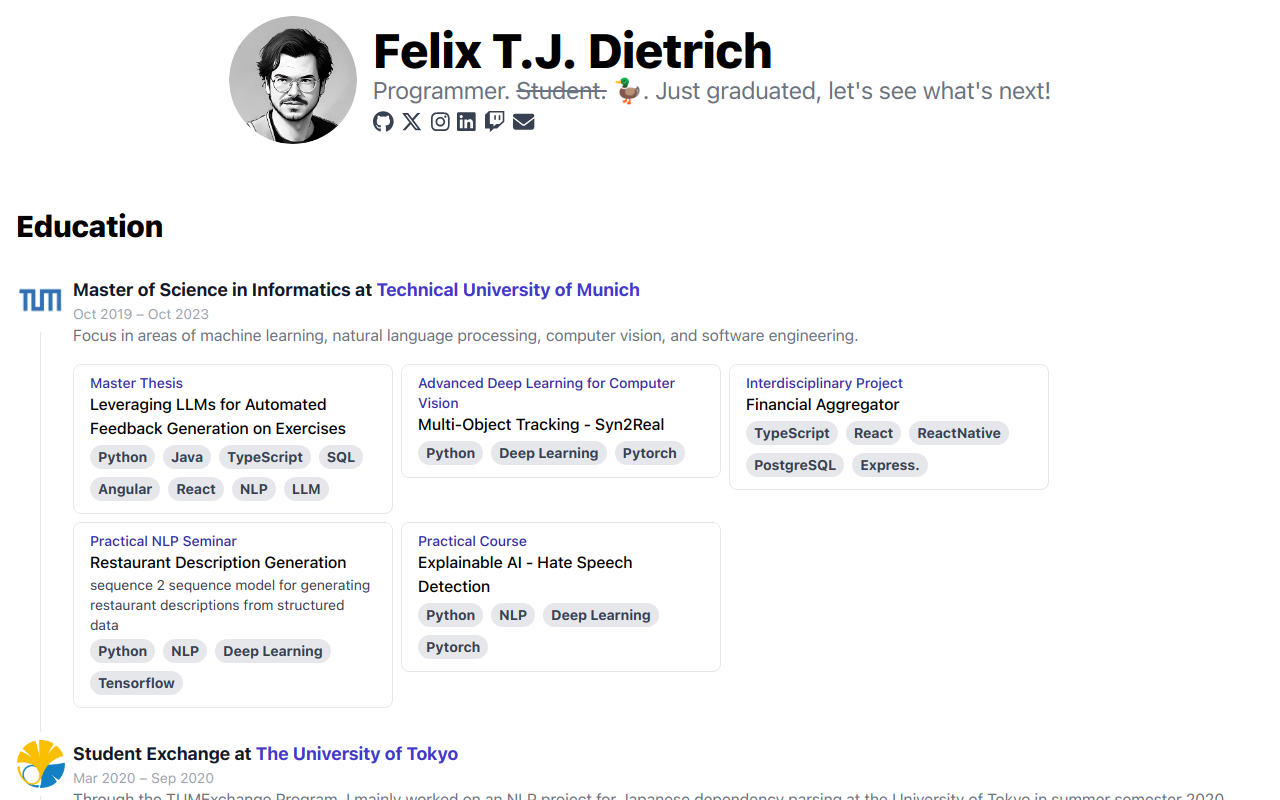Click the University of Tokyo ginkgo logo
This screenshot has width=1280, height=800.
point(40,762)
